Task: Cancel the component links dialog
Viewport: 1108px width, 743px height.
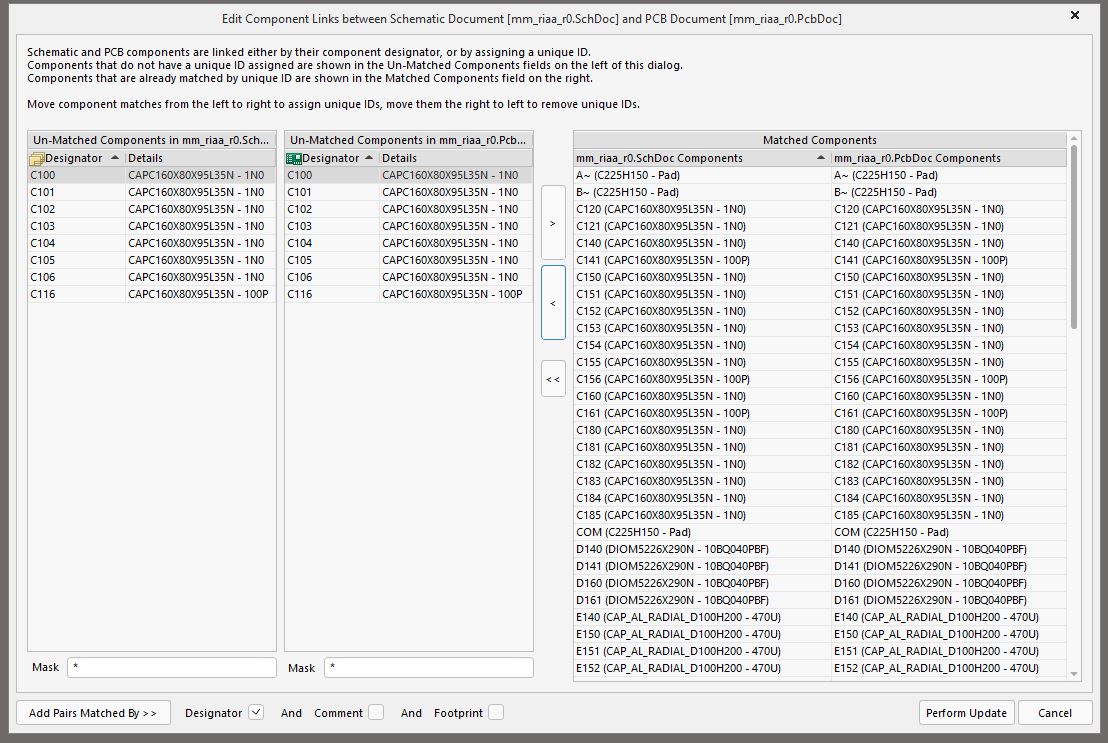Action: [x=1054, y=713]
